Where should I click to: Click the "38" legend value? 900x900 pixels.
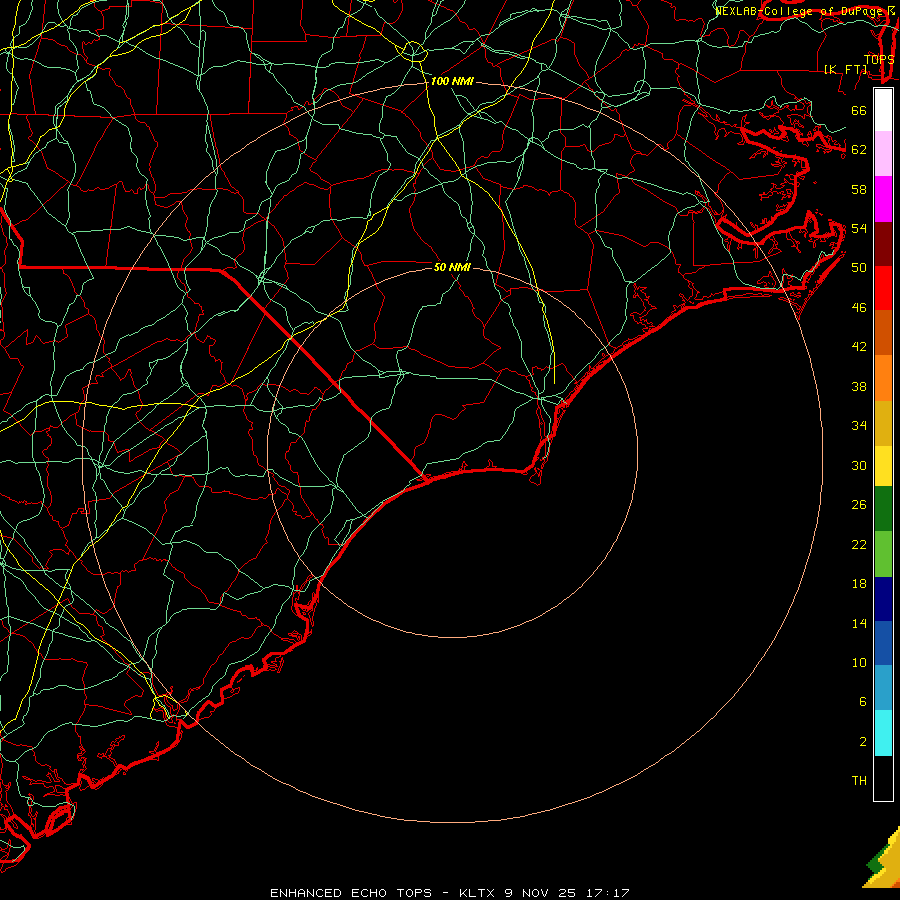pos(859,387)
